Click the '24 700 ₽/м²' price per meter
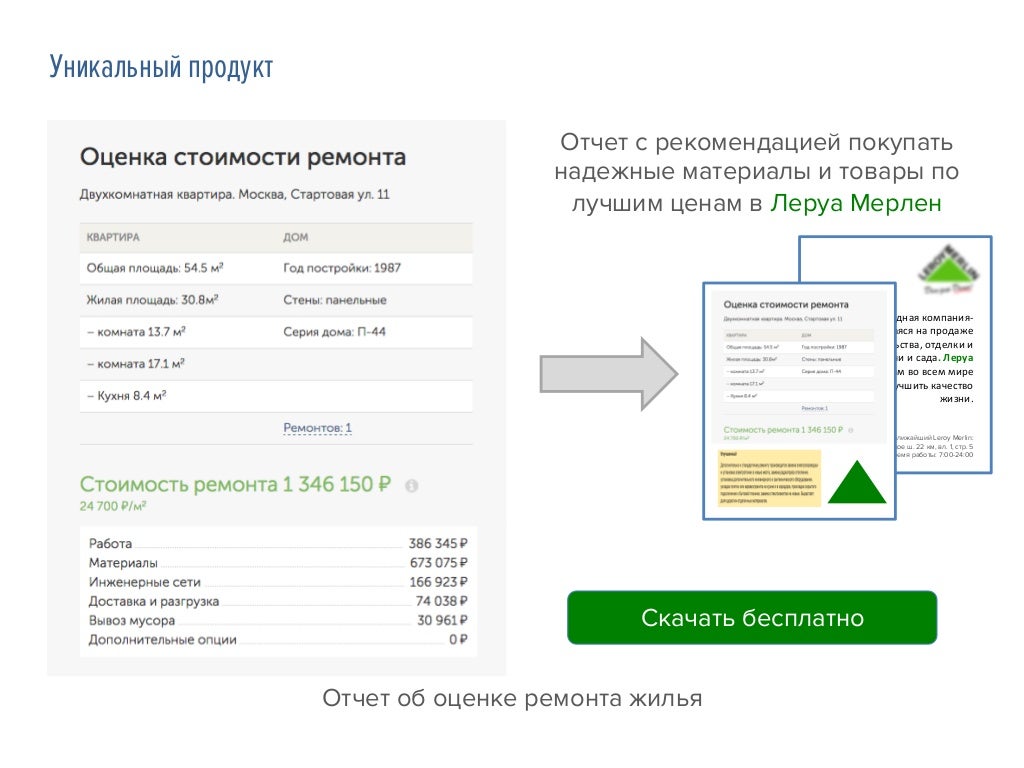 [113, 506]
